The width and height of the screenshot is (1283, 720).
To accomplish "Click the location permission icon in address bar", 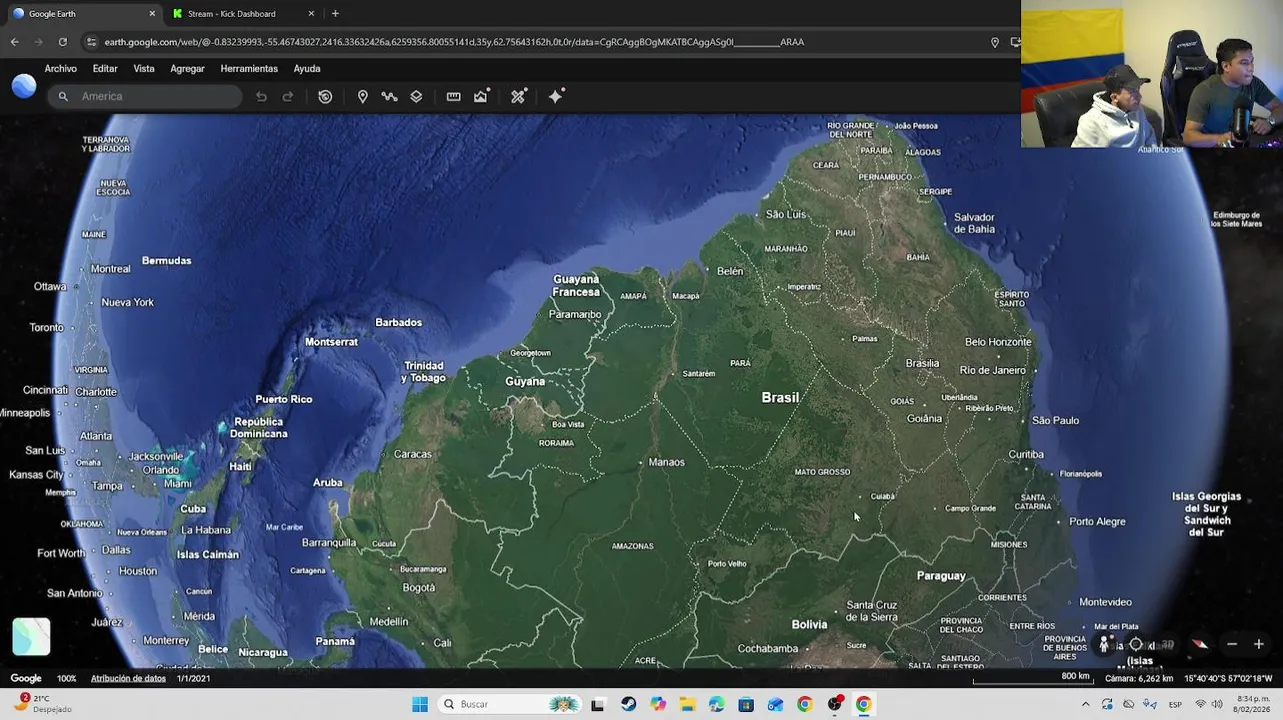I will [994, 42].
